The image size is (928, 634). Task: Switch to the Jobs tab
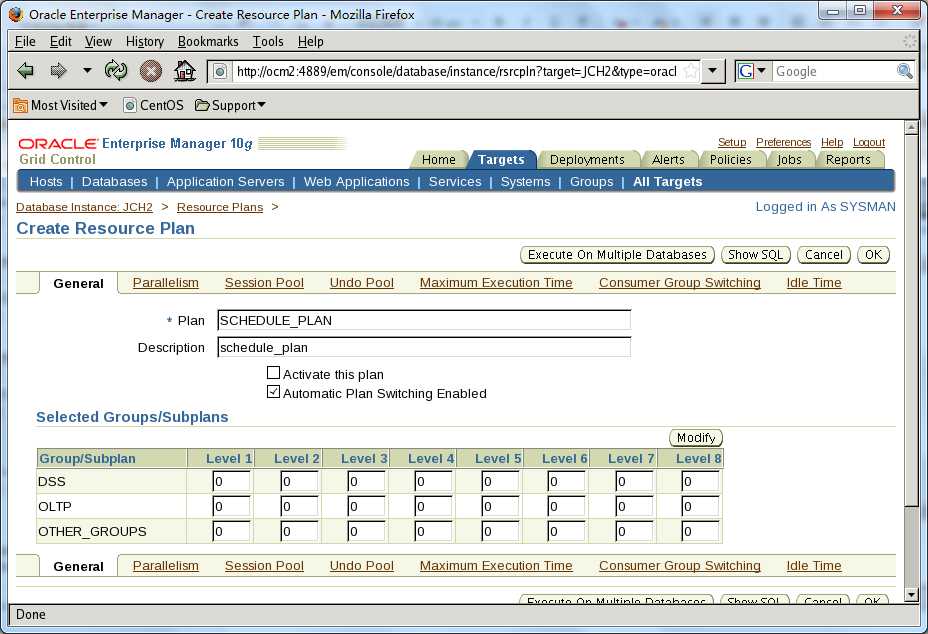[789, 160]
